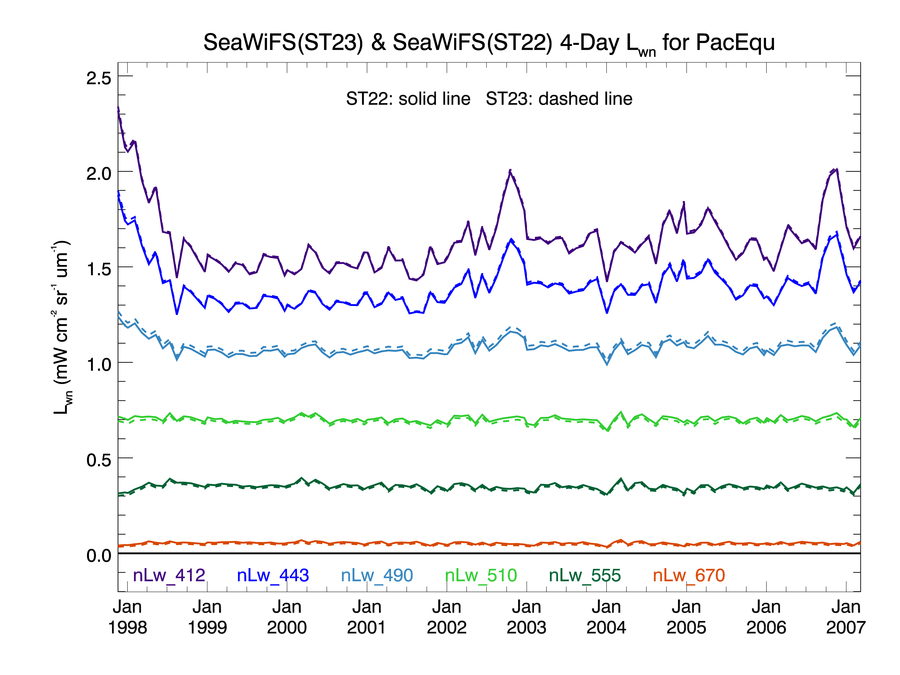The width and height of the screenshot is (900, 675).
Task: Select the y-axis tick label 2.0
Action: tap(99, 173)
